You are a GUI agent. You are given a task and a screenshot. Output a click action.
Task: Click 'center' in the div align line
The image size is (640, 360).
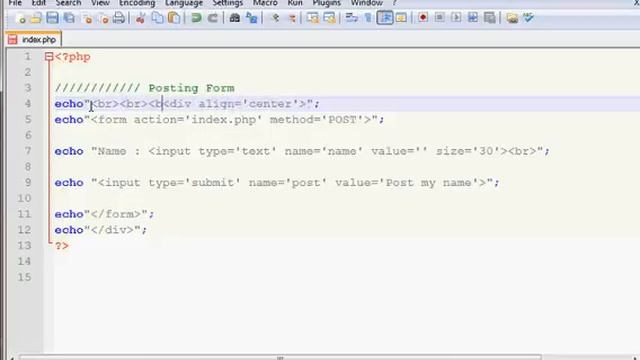270,104
